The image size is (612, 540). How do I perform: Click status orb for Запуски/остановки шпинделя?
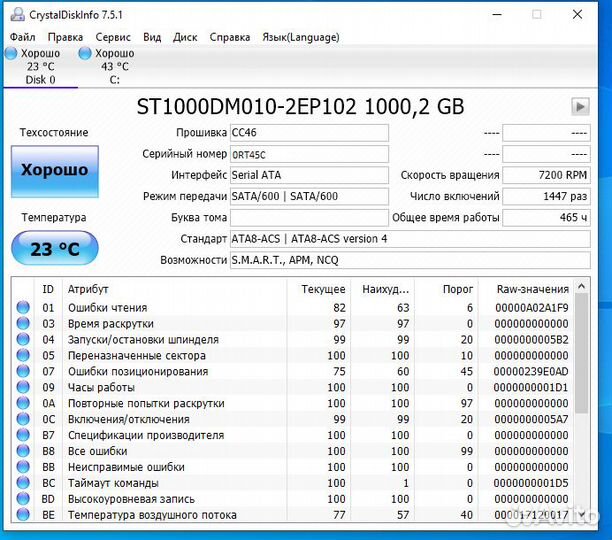[23, 339]
